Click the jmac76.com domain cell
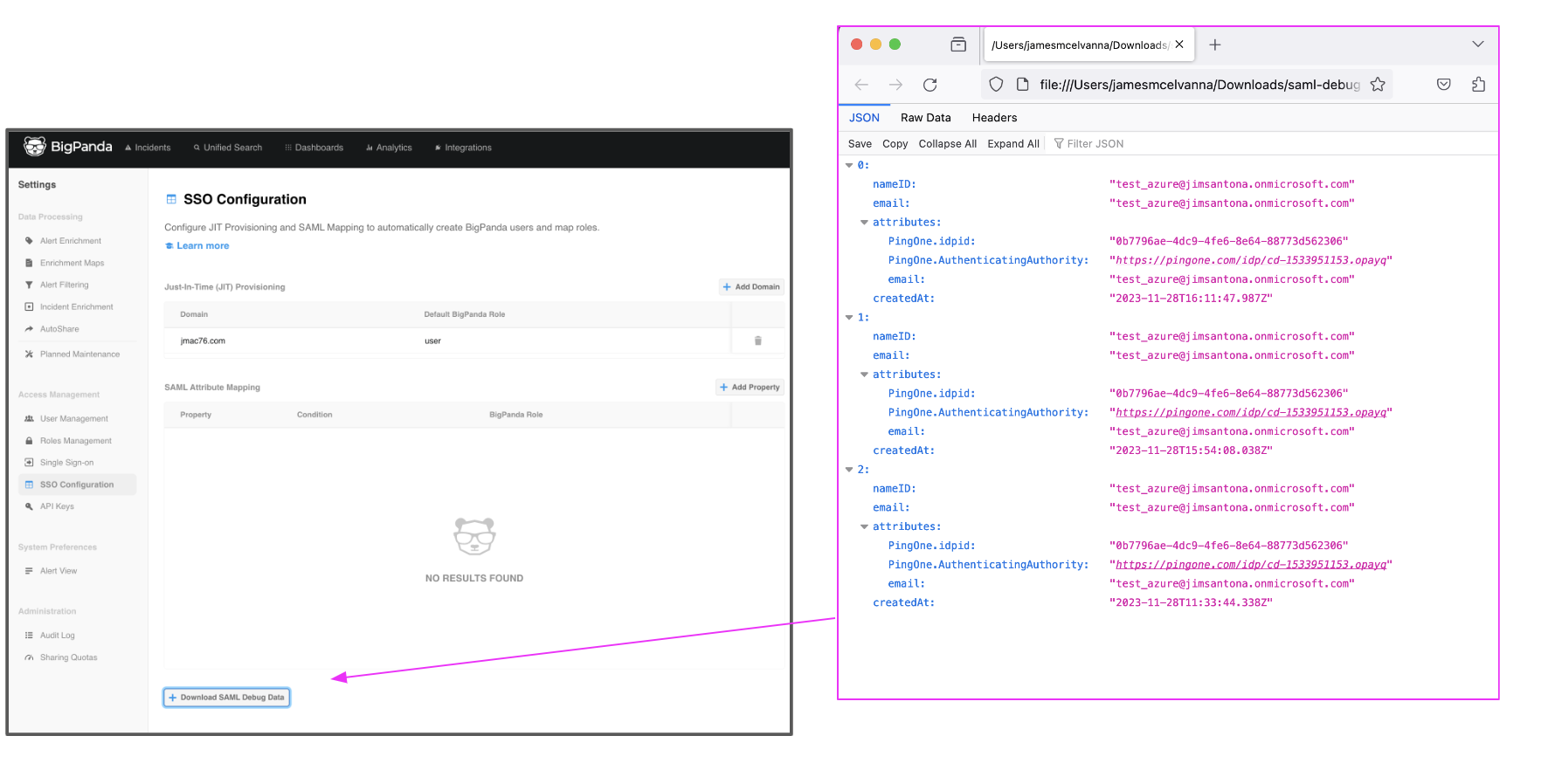Image resolution: width=1541 pixels, height=784 pixels. (x=203, y=341)
